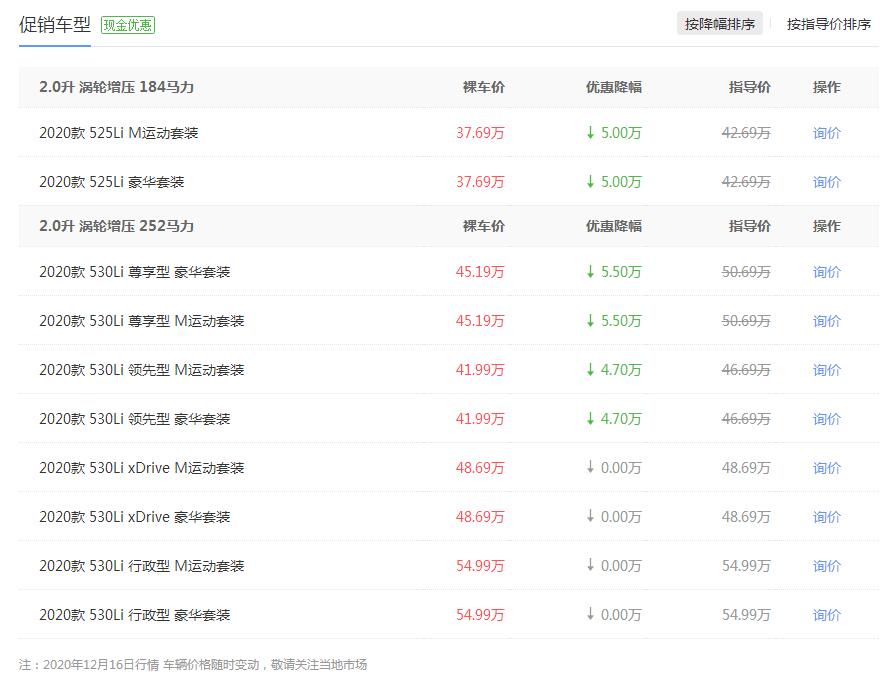Viewport: 888px width, 680px height.
Task: Click the 优惠降幅 header in 252马力 group
Action: click(614, 226)
